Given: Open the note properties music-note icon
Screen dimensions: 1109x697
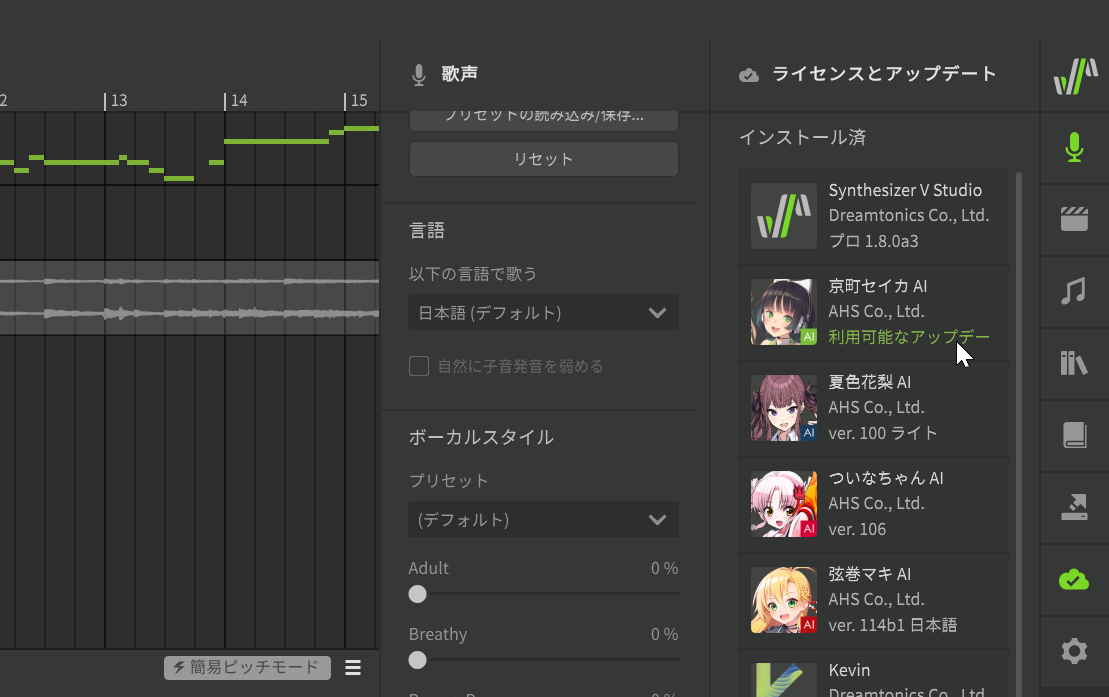Looking at the screenshot, I should tap(1074, 291).
